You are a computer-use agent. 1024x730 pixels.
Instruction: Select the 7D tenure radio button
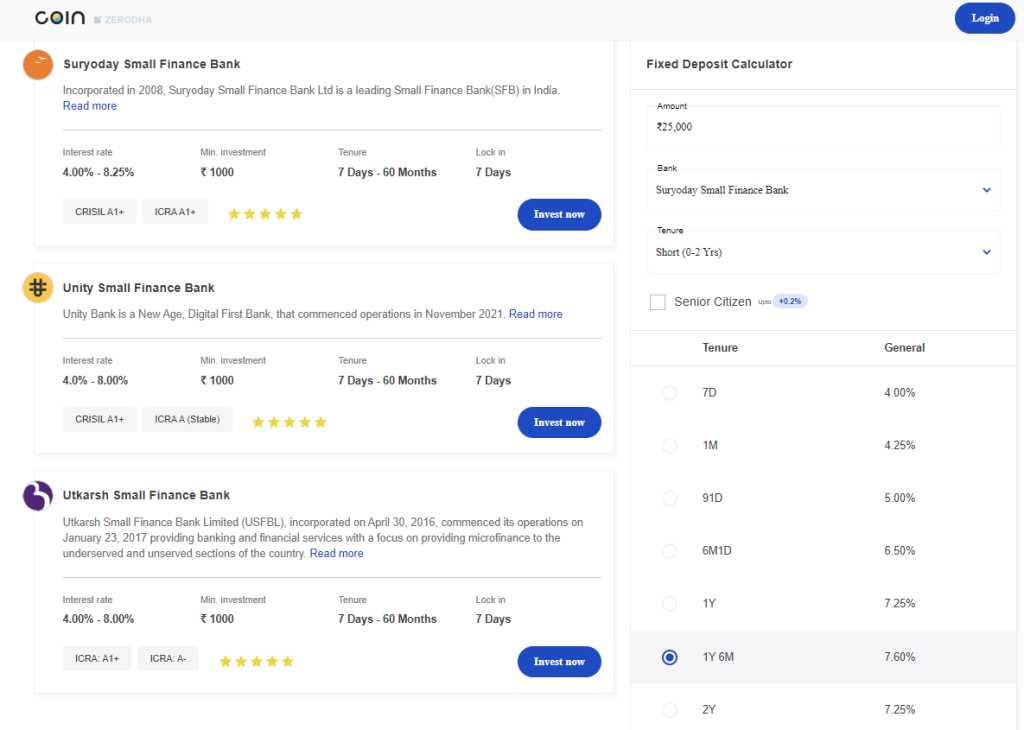(669, 393)
